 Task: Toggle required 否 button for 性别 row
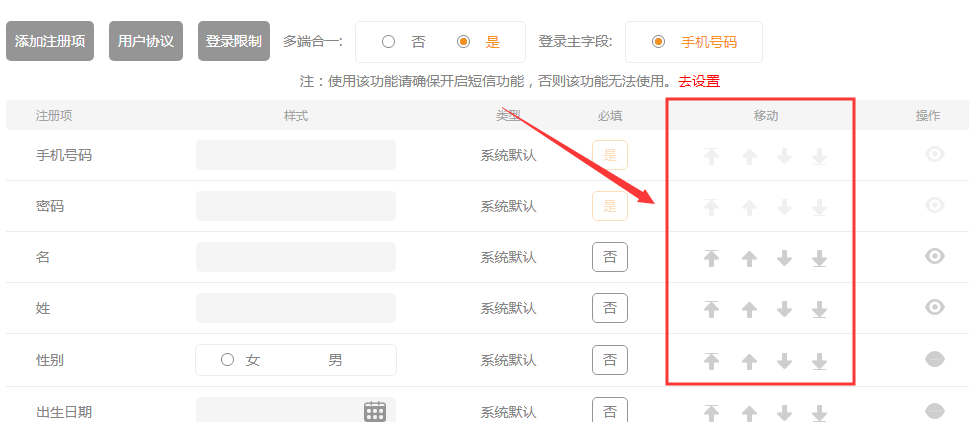[x=610, y=360]
